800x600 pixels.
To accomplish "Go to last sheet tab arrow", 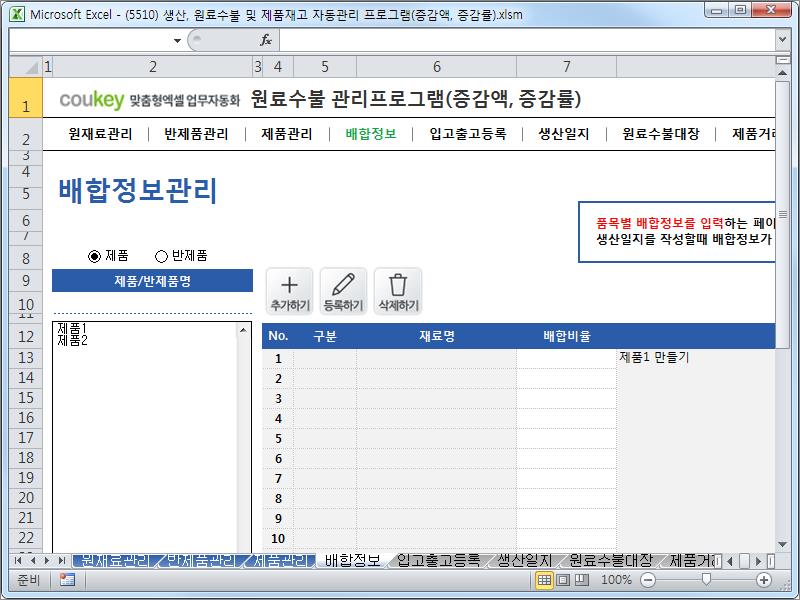I will click(62, 560).
